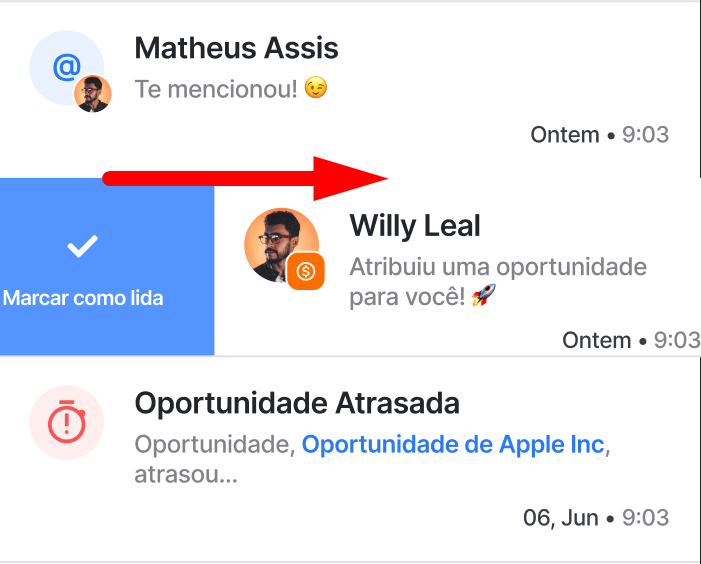
Task: Click the rocket emoji icon
Action: tap(484, 295)
